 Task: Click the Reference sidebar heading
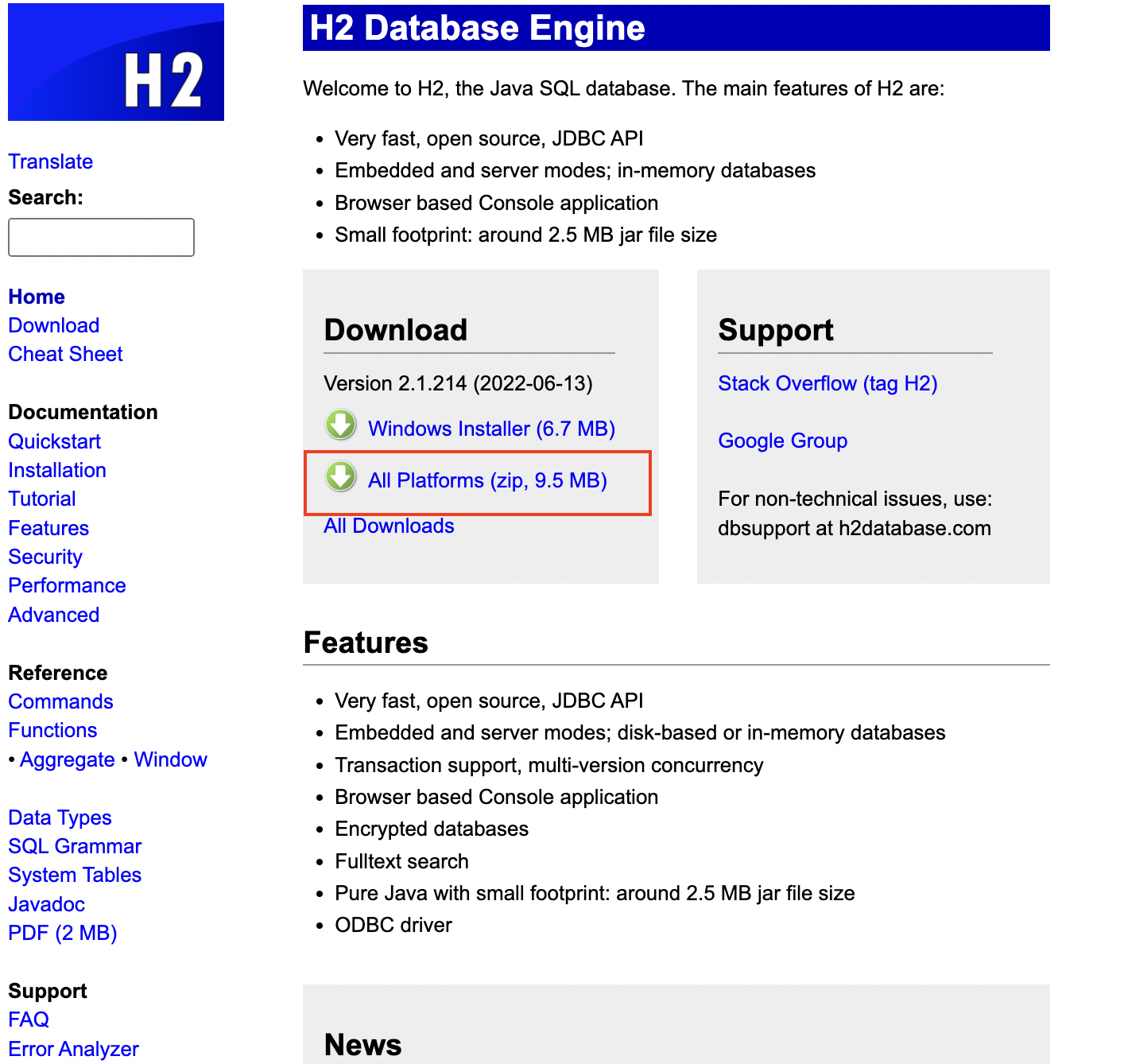pos(58,673)
